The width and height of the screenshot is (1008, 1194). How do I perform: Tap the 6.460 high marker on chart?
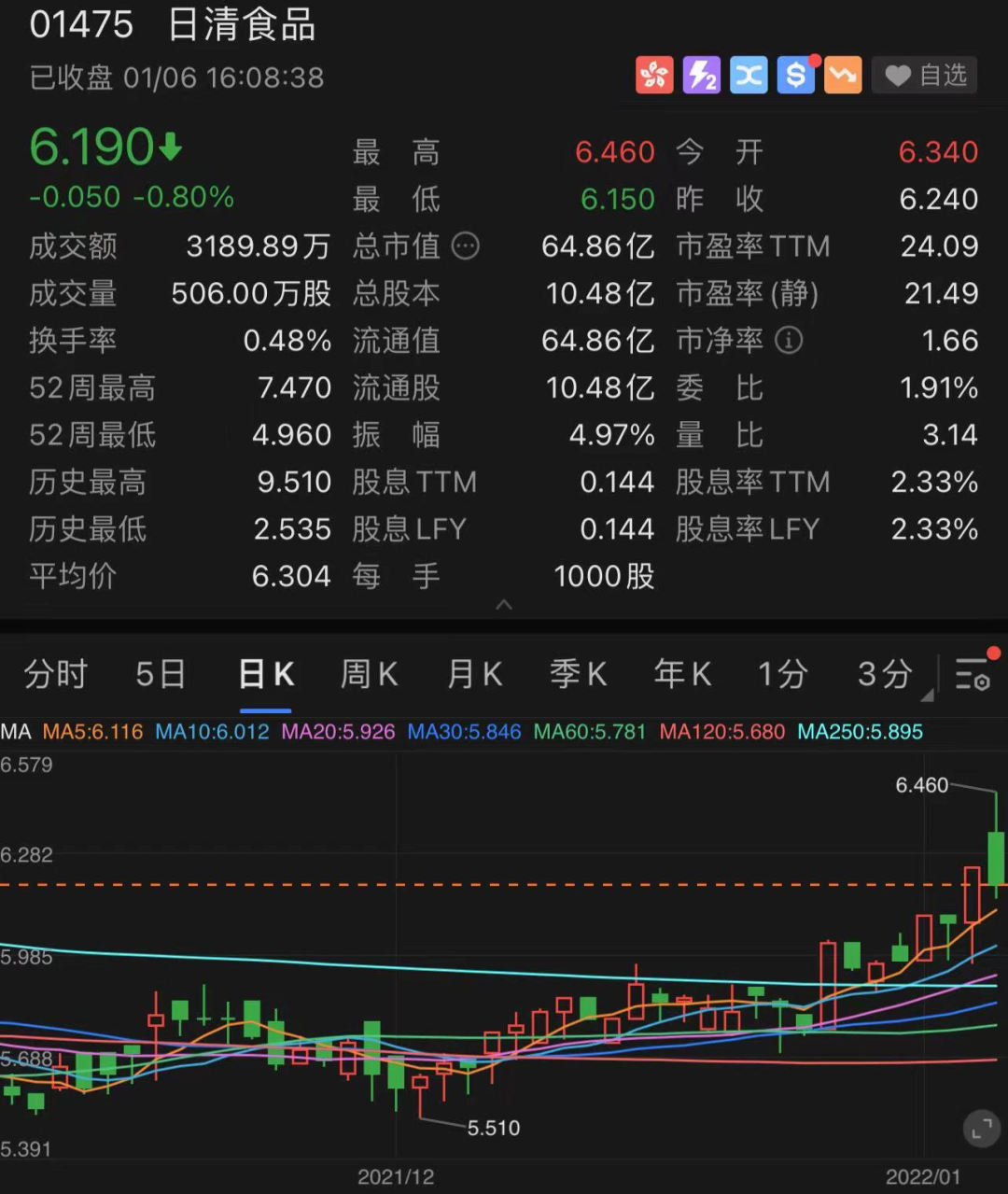(922, 785)
